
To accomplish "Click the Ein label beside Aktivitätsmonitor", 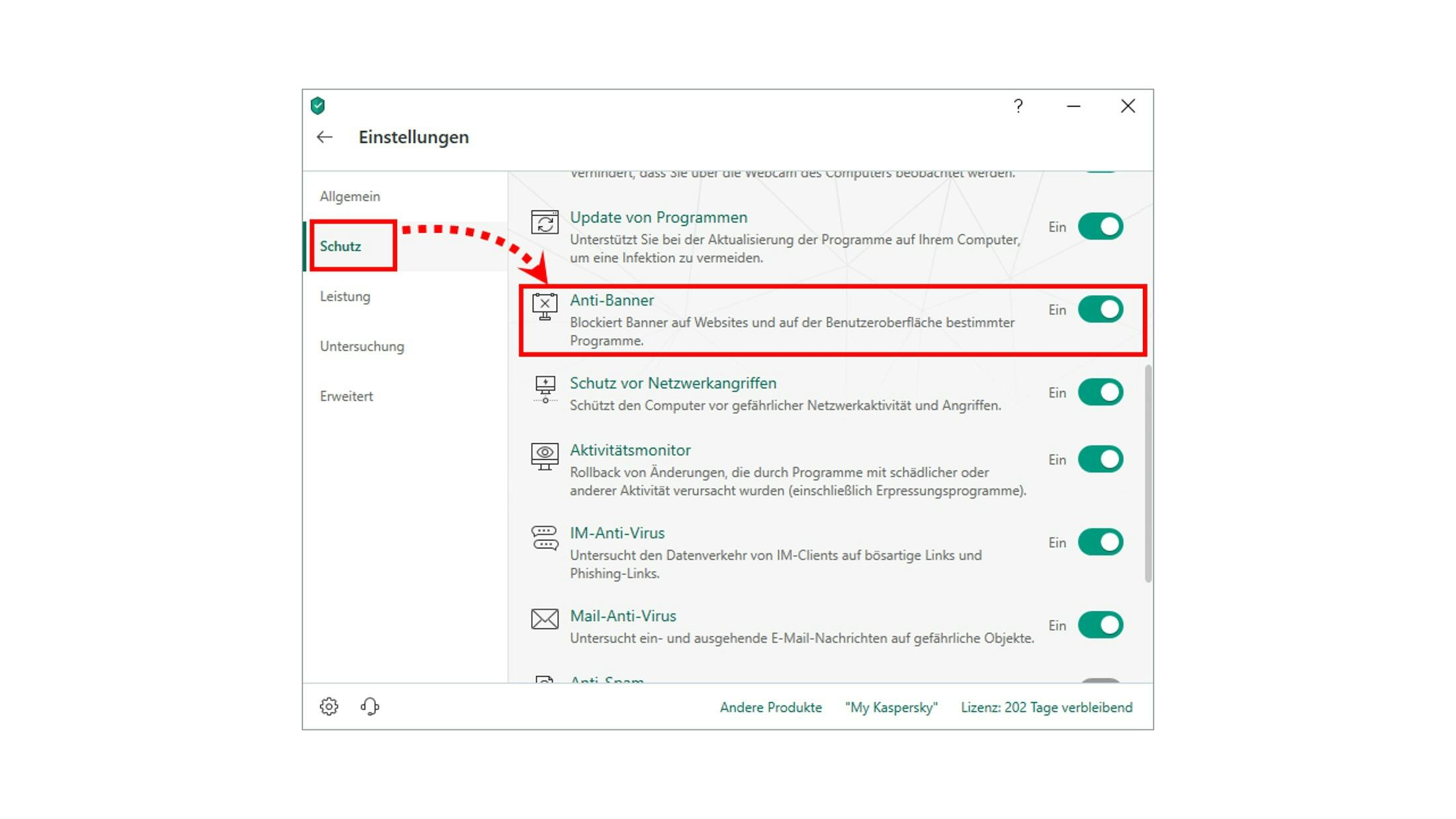I will coord(1057,460).
